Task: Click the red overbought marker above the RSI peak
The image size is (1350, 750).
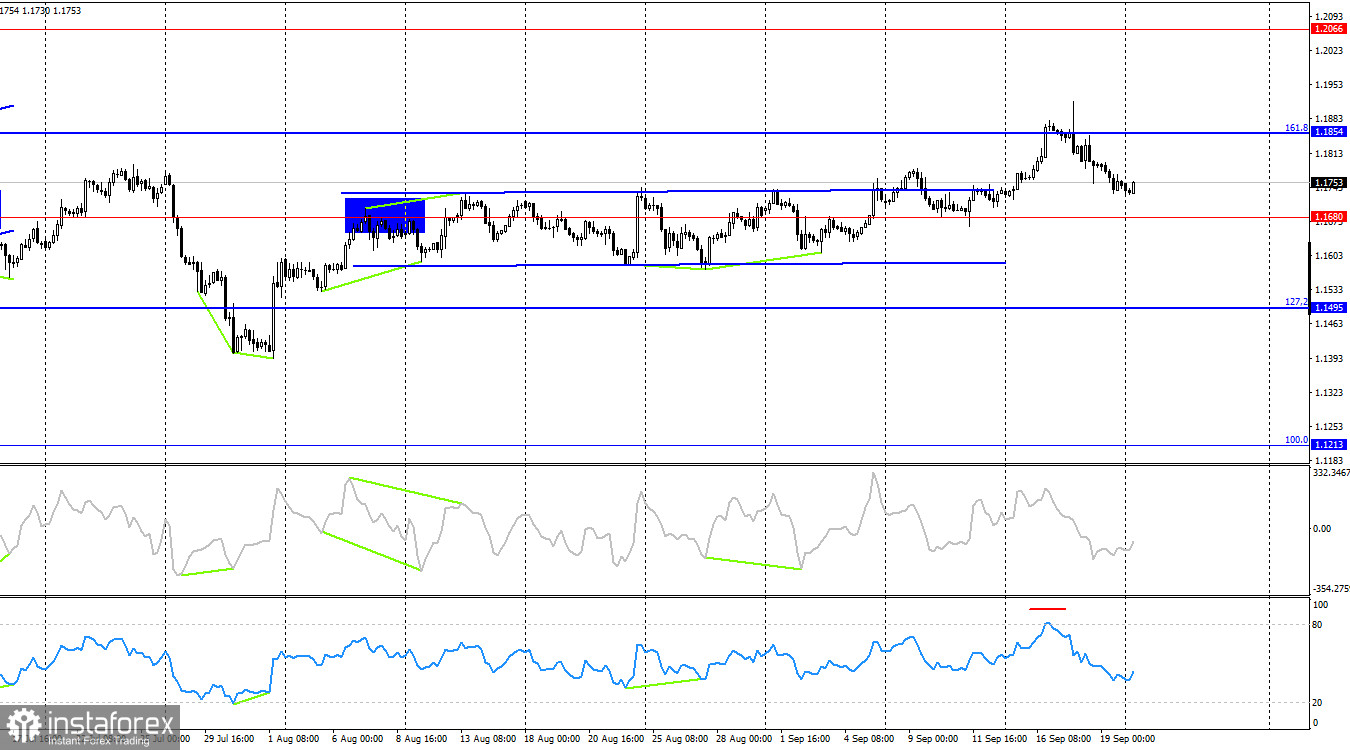Action: pos(1048,608)
